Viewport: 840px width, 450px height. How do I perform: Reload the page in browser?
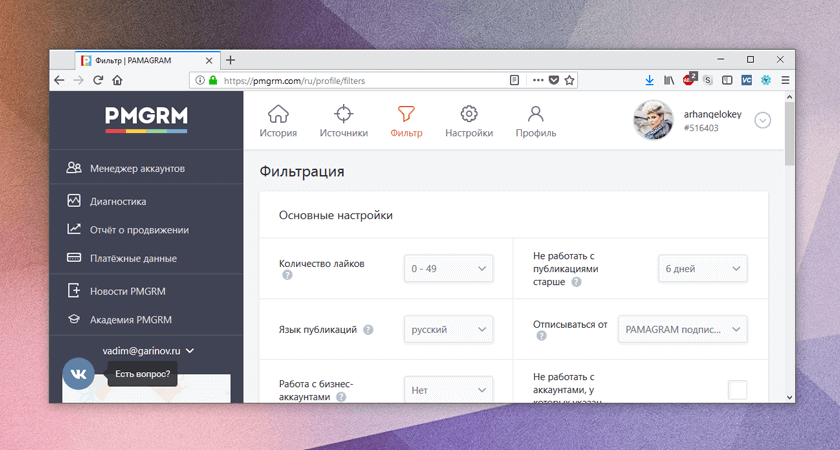click(98, 80)
